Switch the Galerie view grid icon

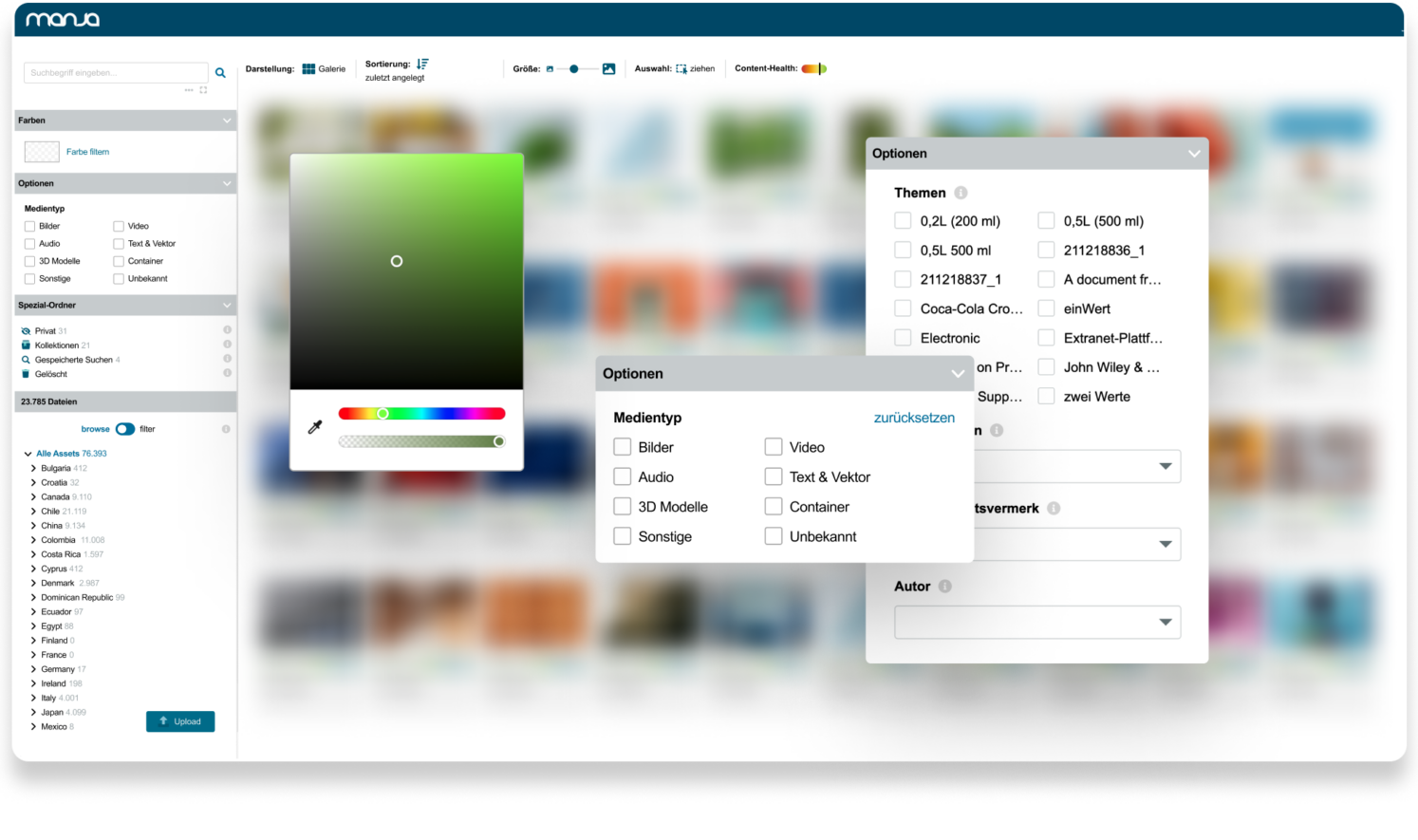[x=308, y=68]
